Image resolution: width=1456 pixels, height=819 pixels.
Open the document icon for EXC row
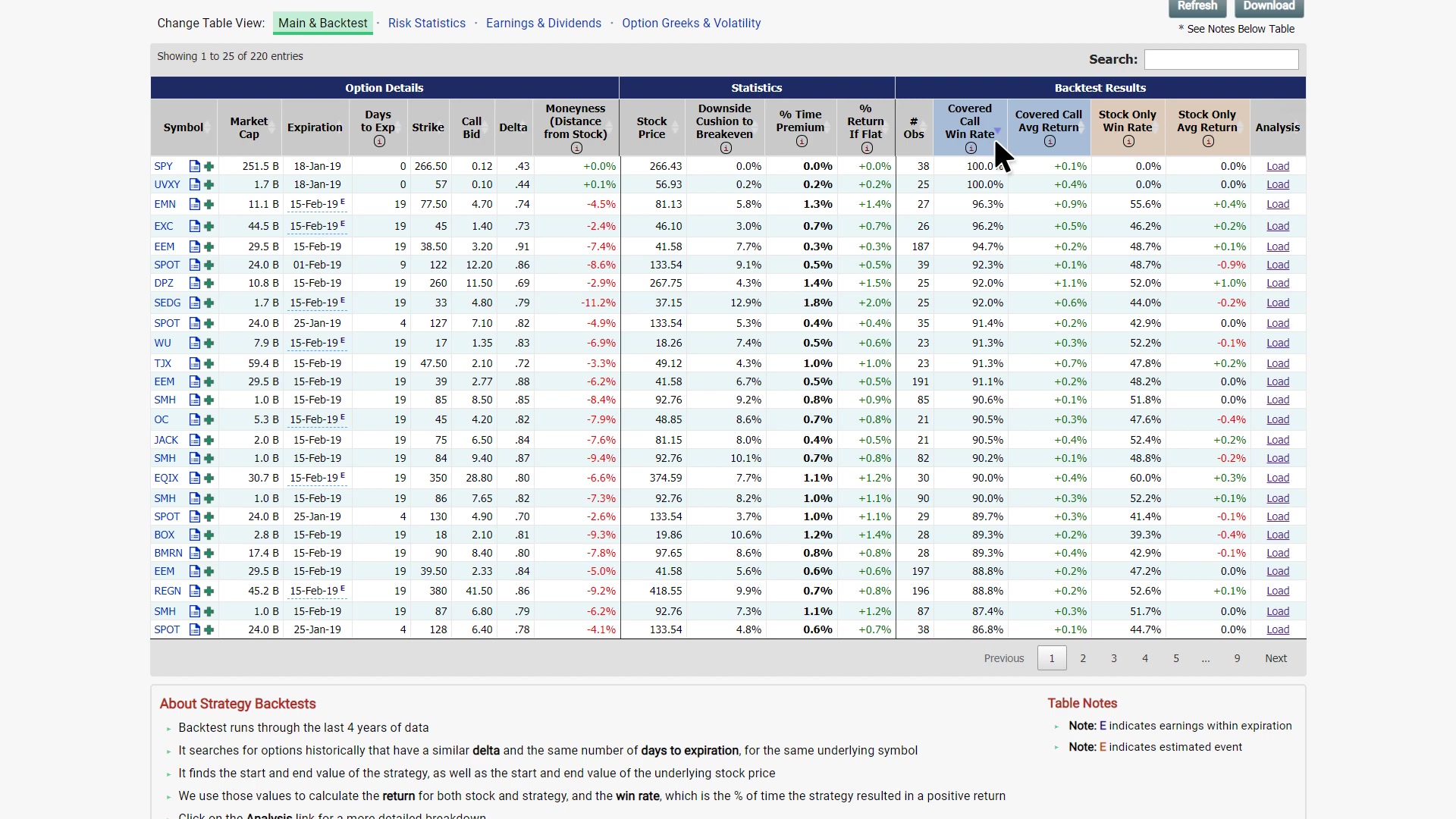(x=195, y=226)
